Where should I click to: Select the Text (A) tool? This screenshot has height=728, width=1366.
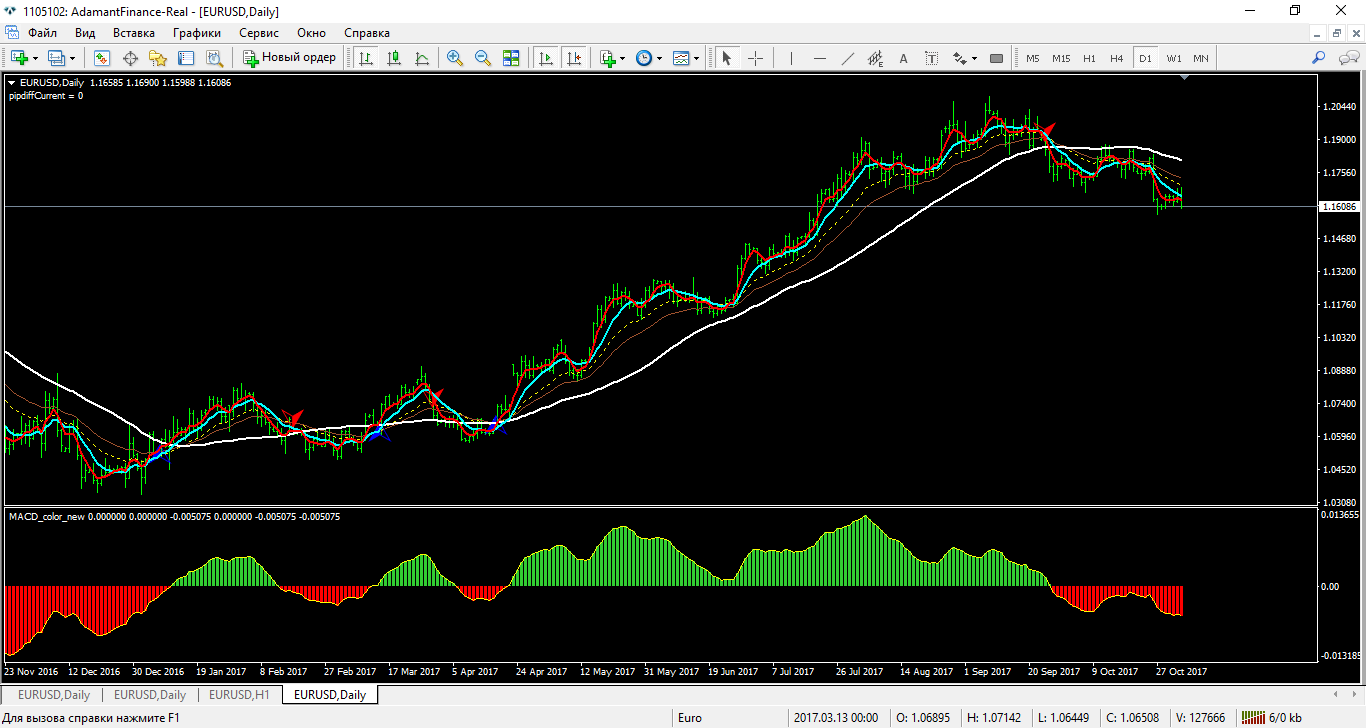pyautogui.click(x=903, y=58)
